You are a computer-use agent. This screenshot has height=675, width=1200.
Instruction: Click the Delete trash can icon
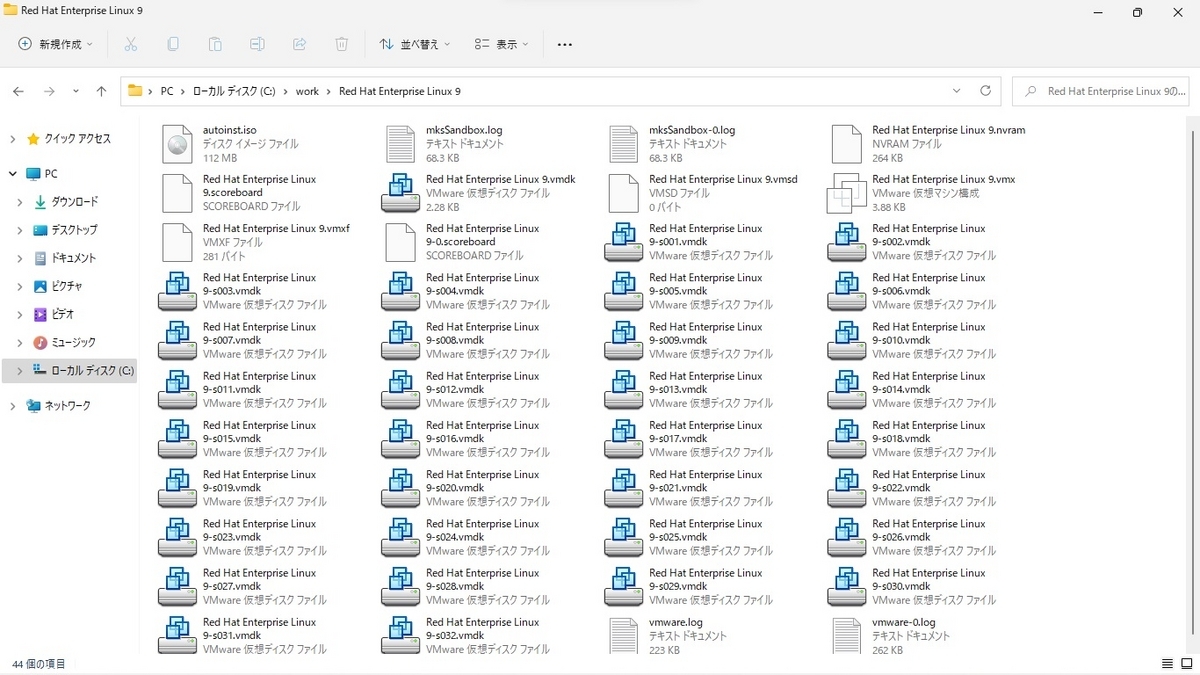(341, 44)
